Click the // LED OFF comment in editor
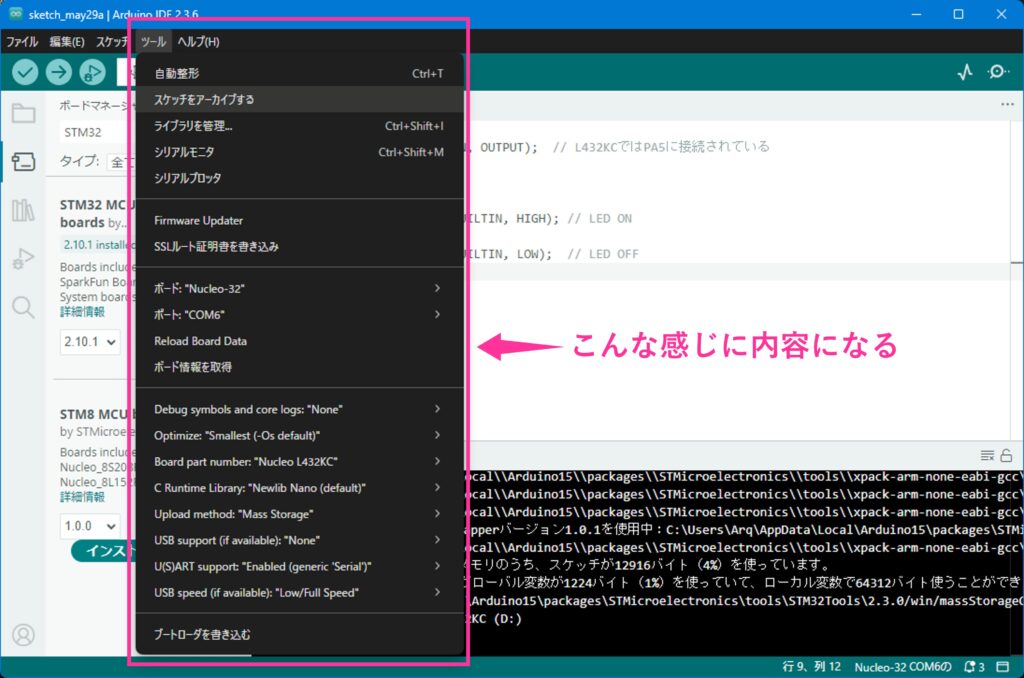 (603, 253)
